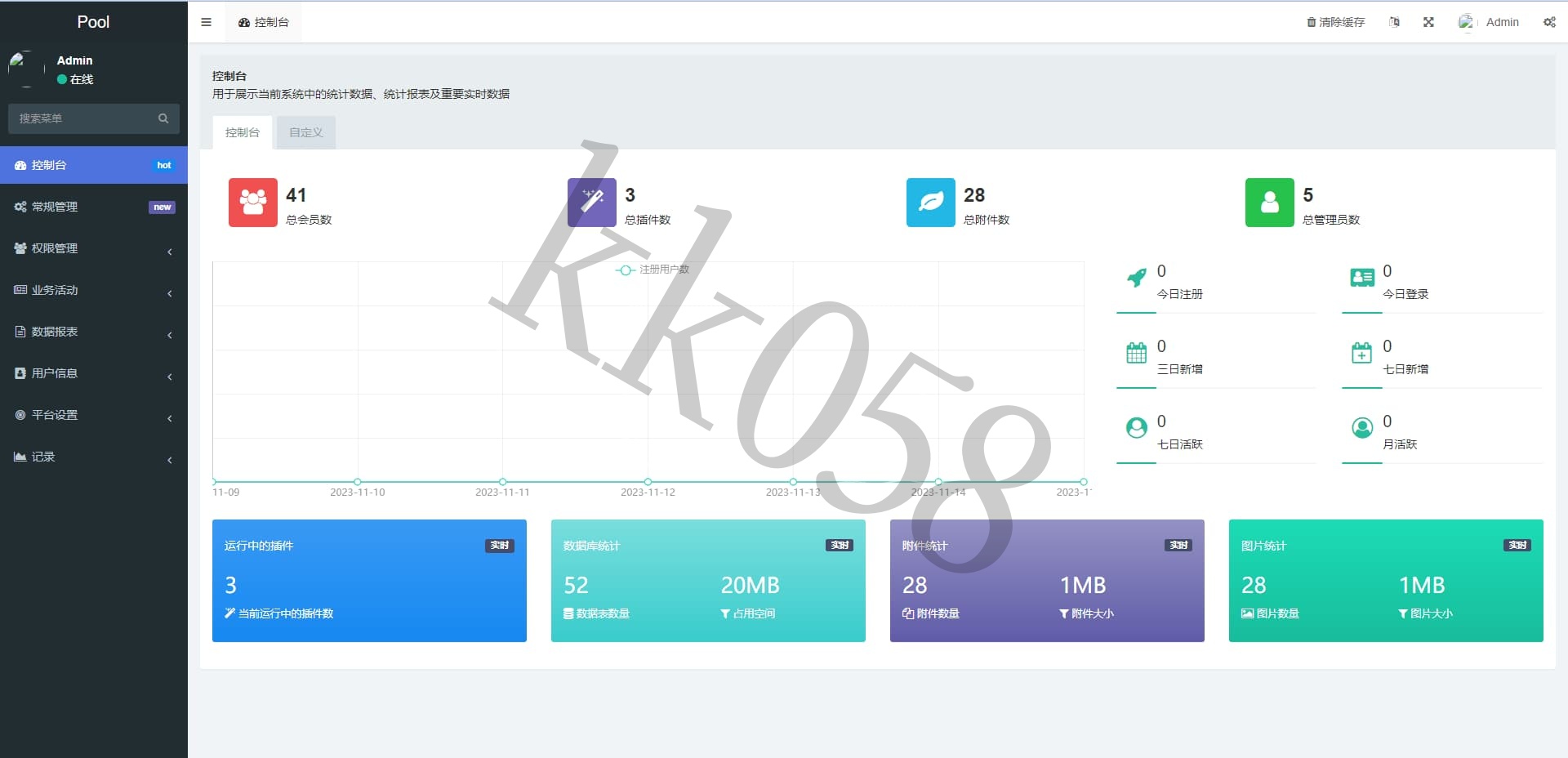This screenshot has height=758, width=1568.
Task: Expand the 数据报表 sidebar menu
Action: click(94, 332)
